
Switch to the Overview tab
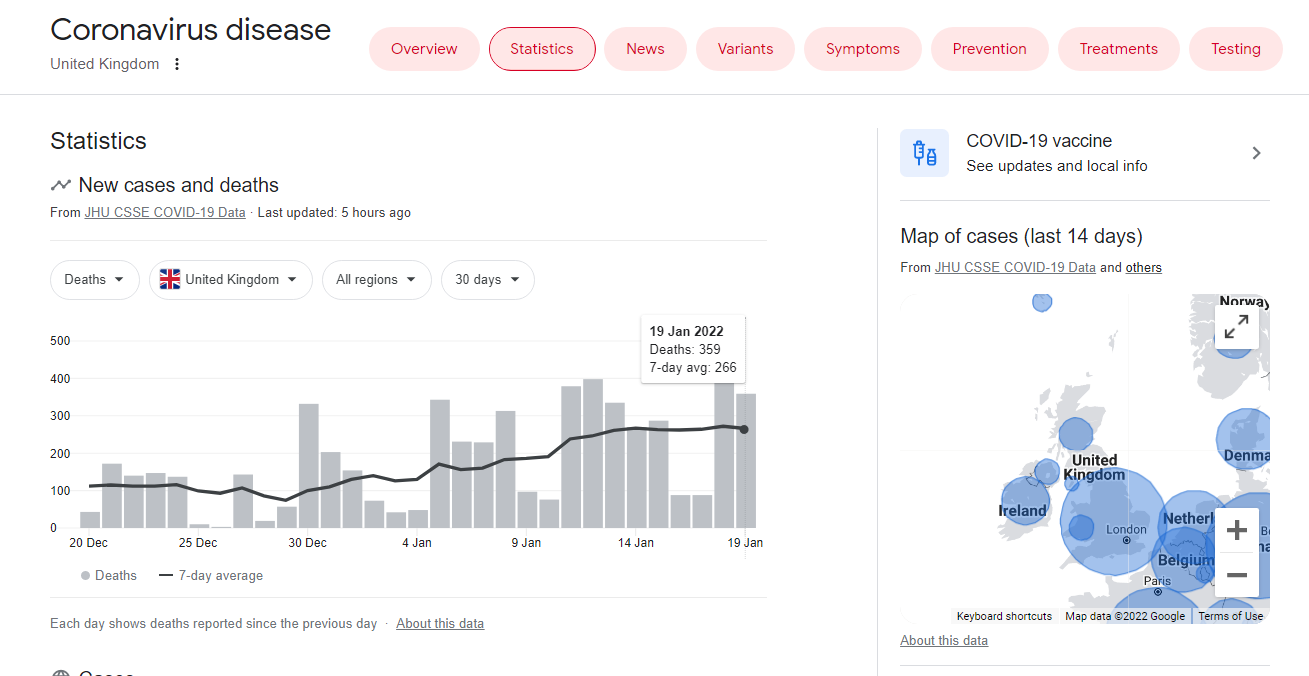424,49
